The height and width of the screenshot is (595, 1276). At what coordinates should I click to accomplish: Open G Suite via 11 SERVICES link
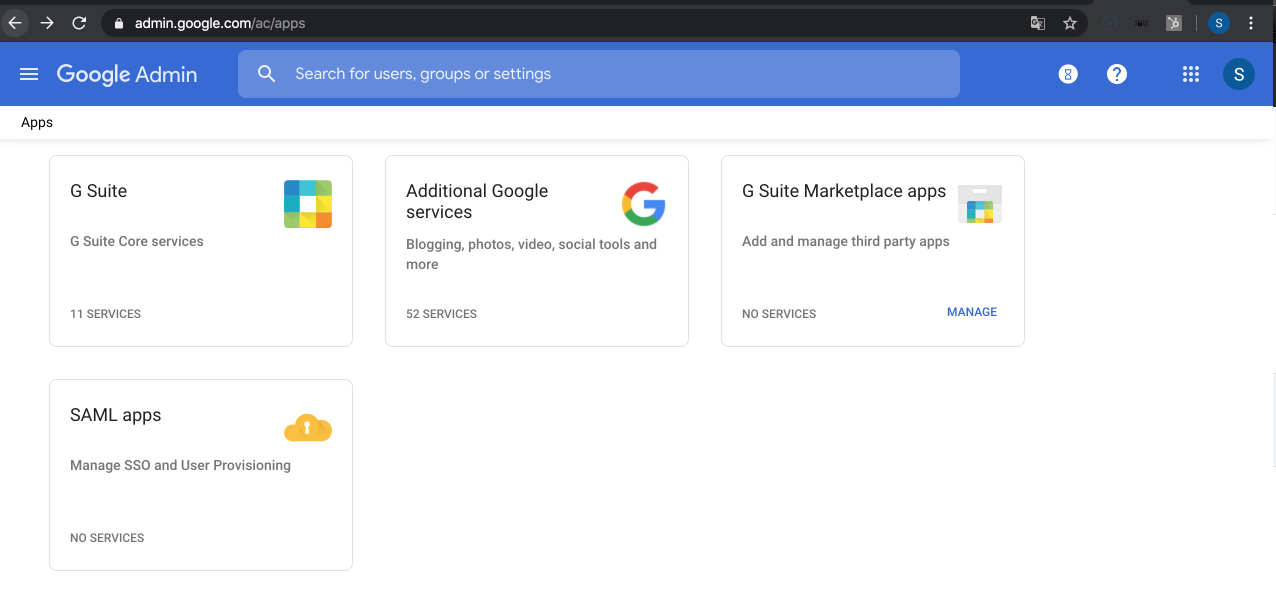pos(105,313)
